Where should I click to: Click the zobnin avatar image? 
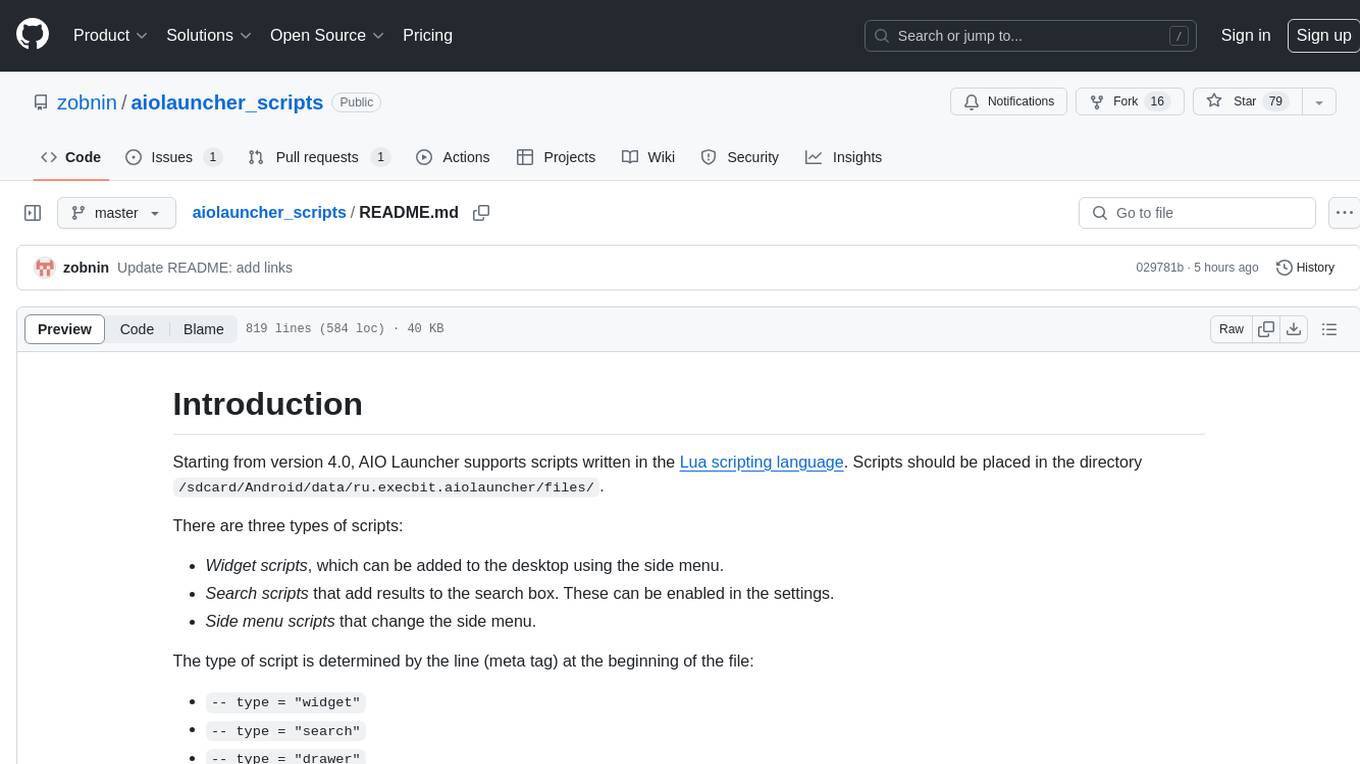(44, 268)
